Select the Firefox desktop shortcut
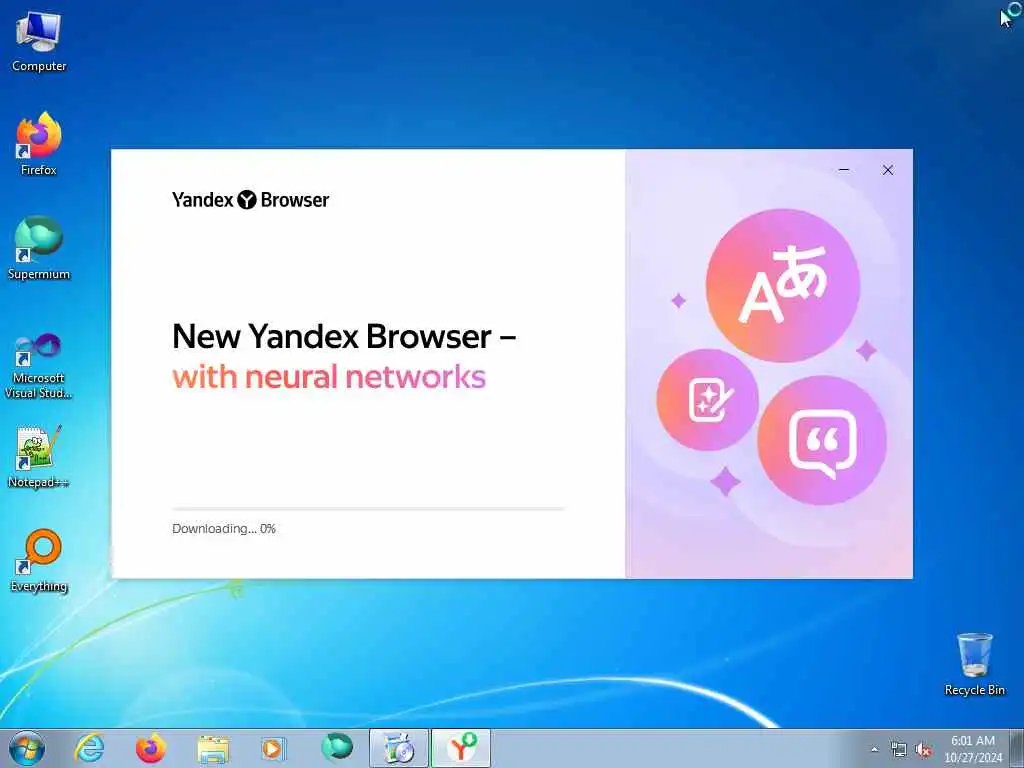 (x=39, y=144)
